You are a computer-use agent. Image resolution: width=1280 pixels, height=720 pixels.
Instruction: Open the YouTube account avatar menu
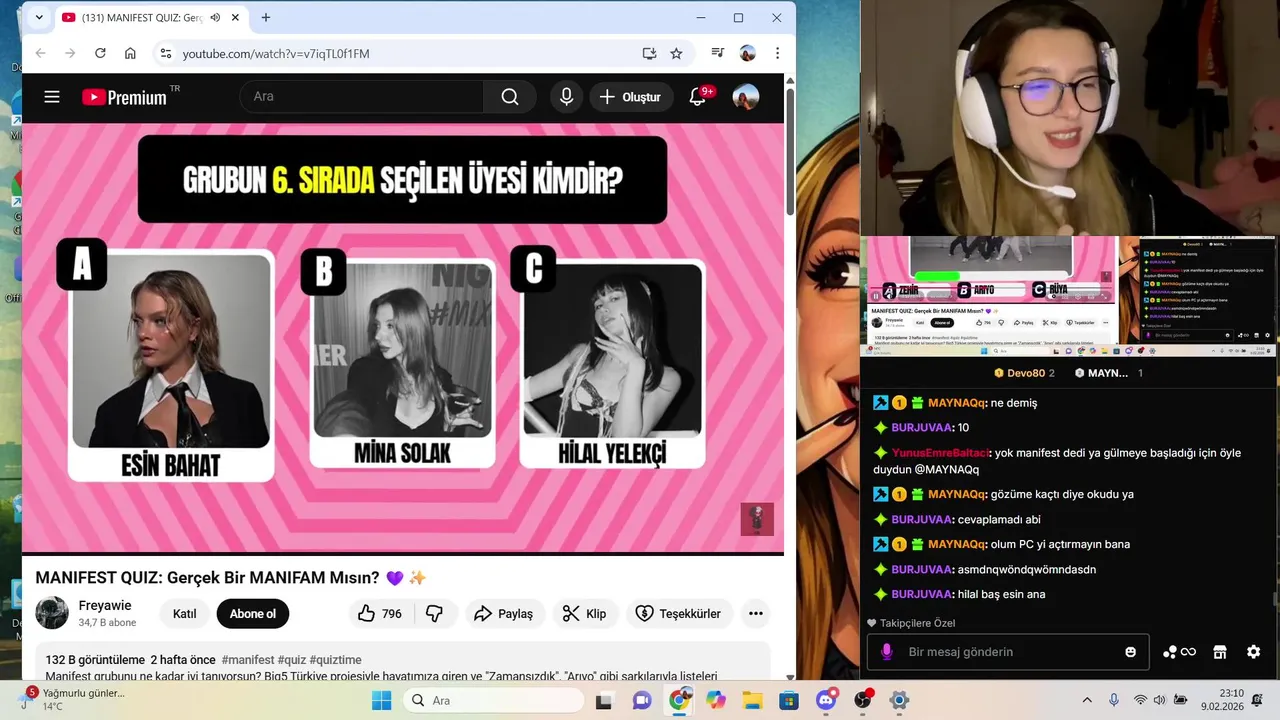point(746,97)
